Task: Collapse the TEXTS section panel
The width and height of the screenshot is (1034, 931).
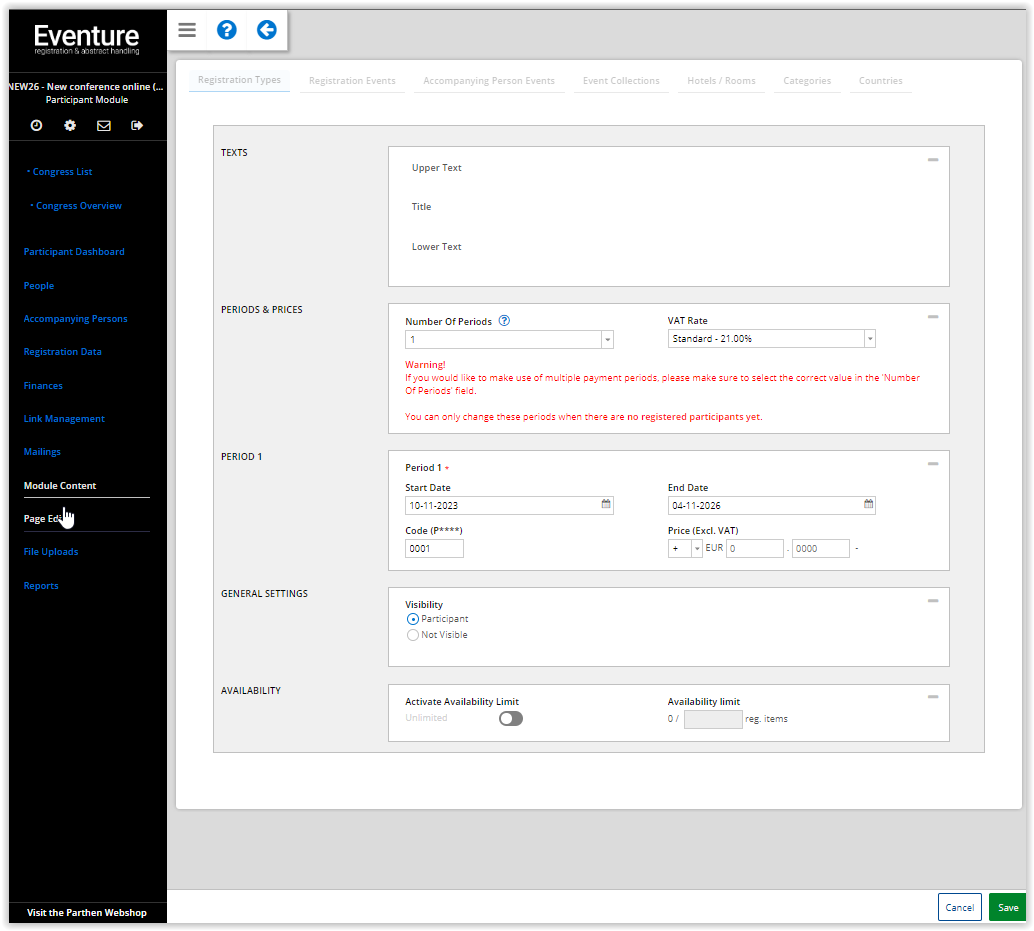Action: pos(932,158)
